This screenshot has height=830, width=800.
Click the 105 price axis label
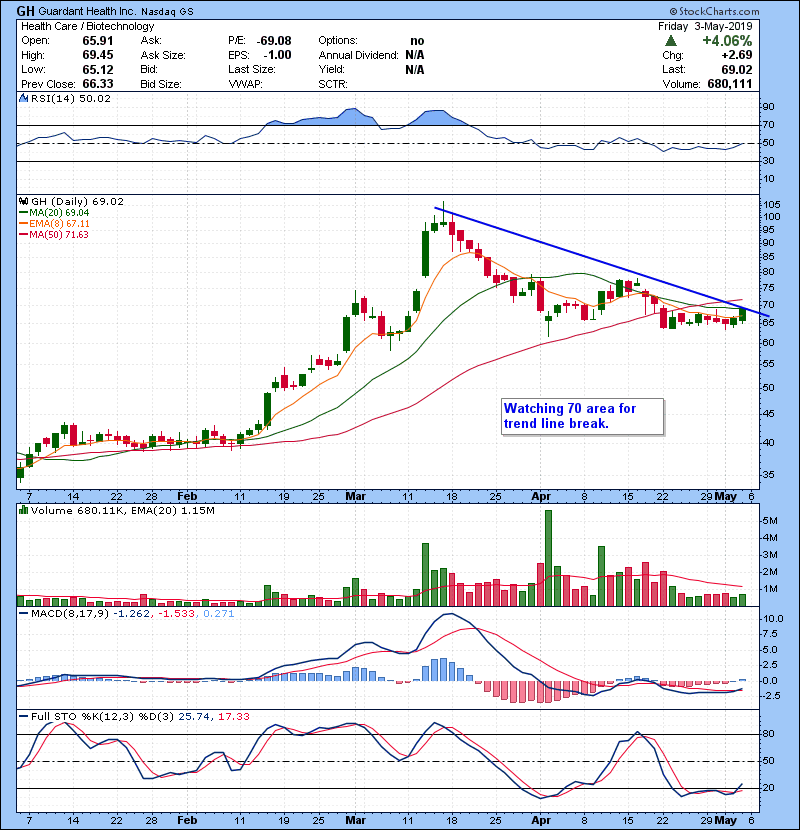pos(772,205)
